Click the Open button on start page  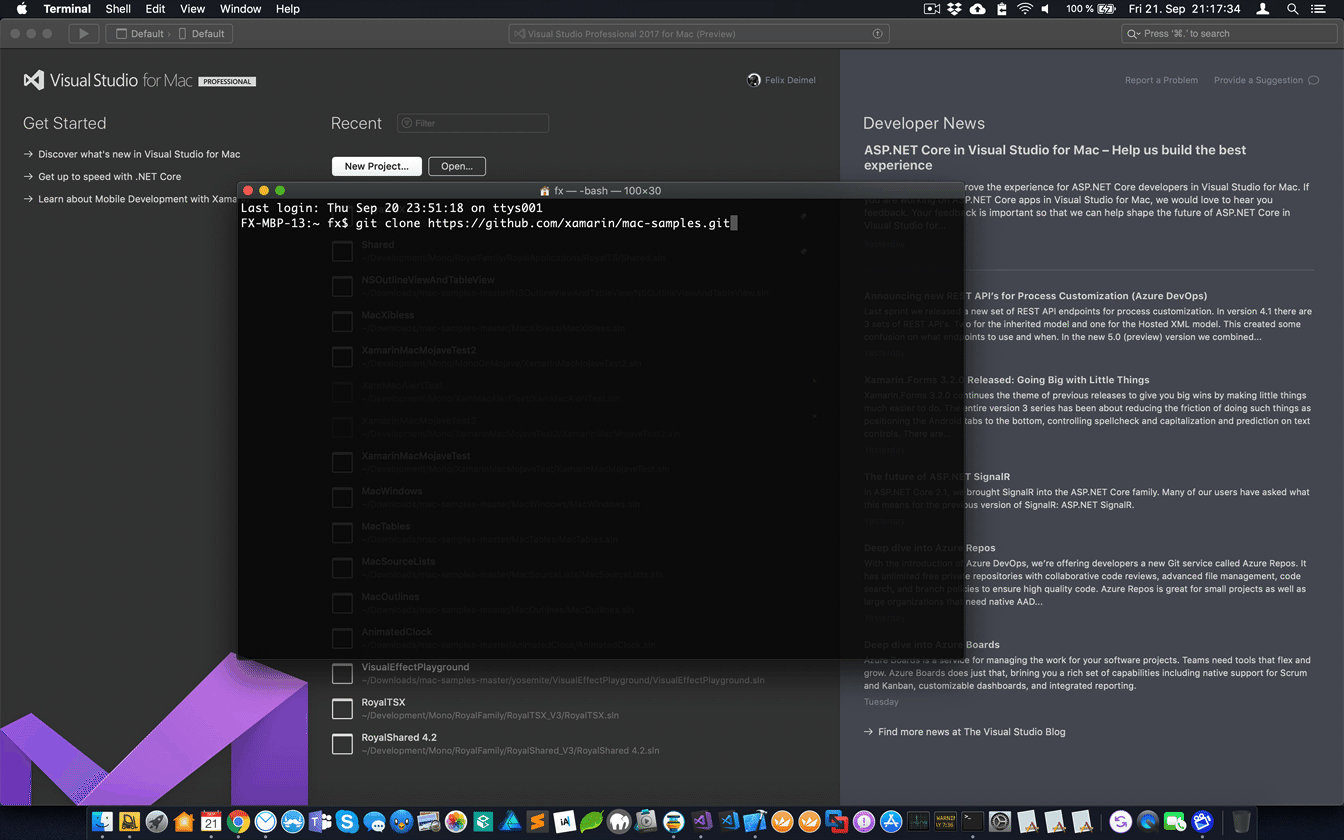[x=457, y=166]
